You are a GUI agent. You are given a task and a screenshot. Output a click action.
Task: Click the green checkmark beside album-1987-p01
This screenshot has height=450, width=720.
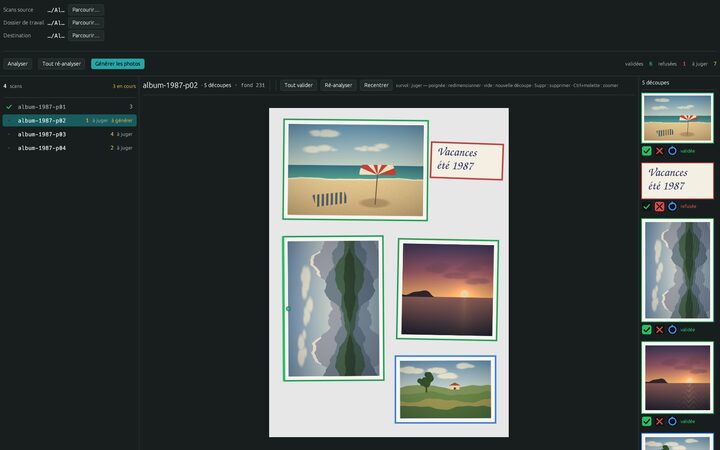click(9, 107)
